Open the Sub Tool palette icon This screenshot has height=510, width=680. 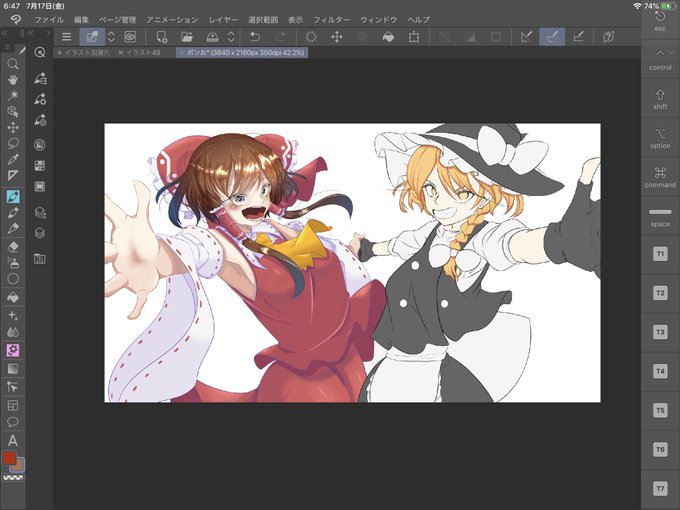pyautogui.click(x=40, y=78)
